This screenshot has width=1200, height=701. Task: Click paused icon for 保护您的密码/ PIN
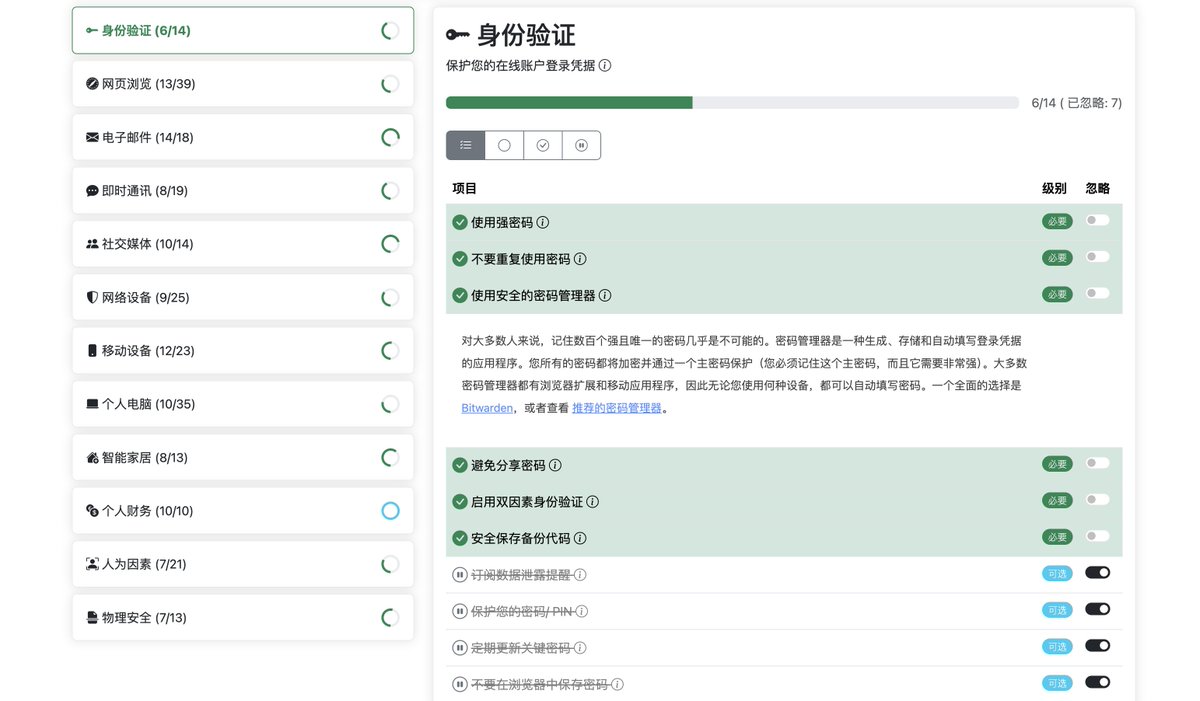point(460,611)
